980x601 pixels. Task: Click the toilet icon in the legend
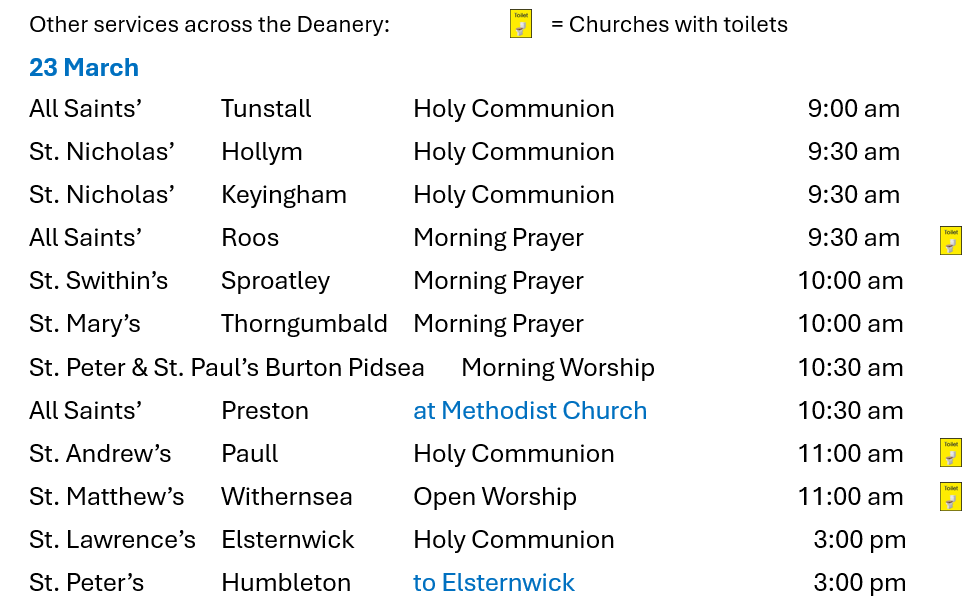[x=521, y=24]
